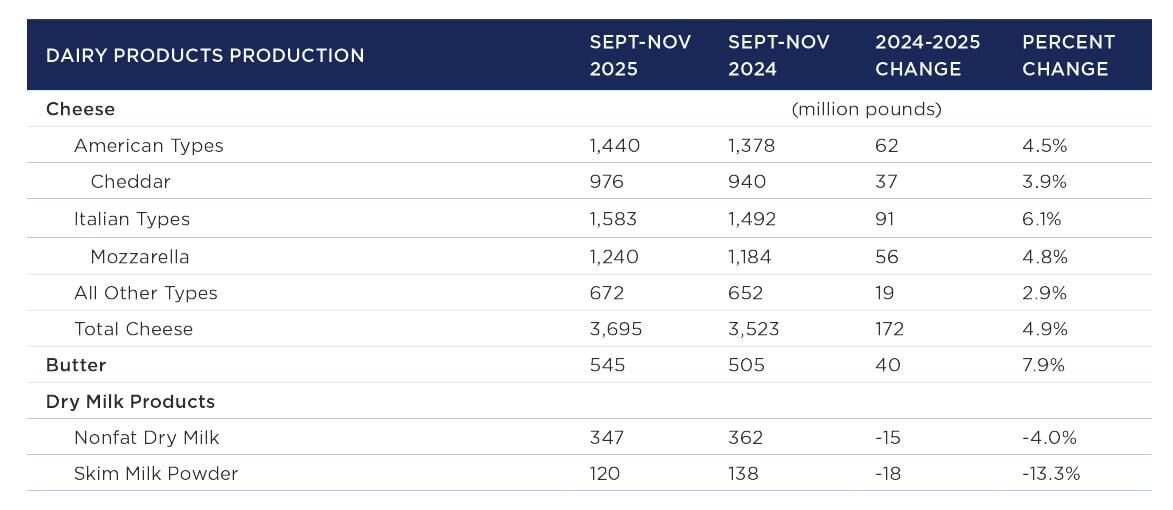Click the Percent Change column header
Image resolution: width=1173 pixels, height=510 pixels.
[x=1068, y=56]
